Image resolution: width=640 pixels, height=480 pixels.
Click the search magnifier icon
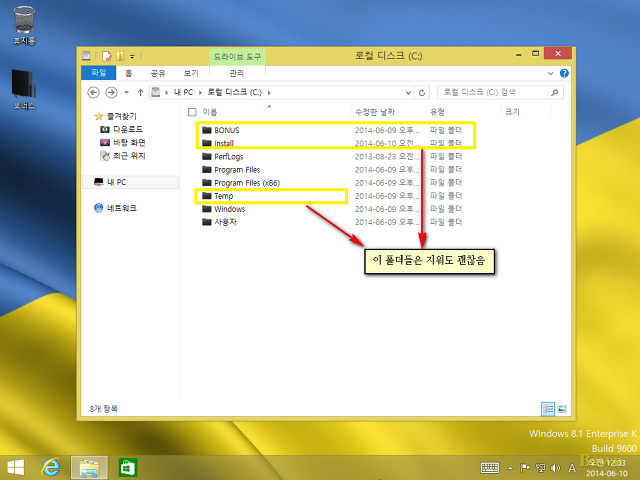coord(554,93)
